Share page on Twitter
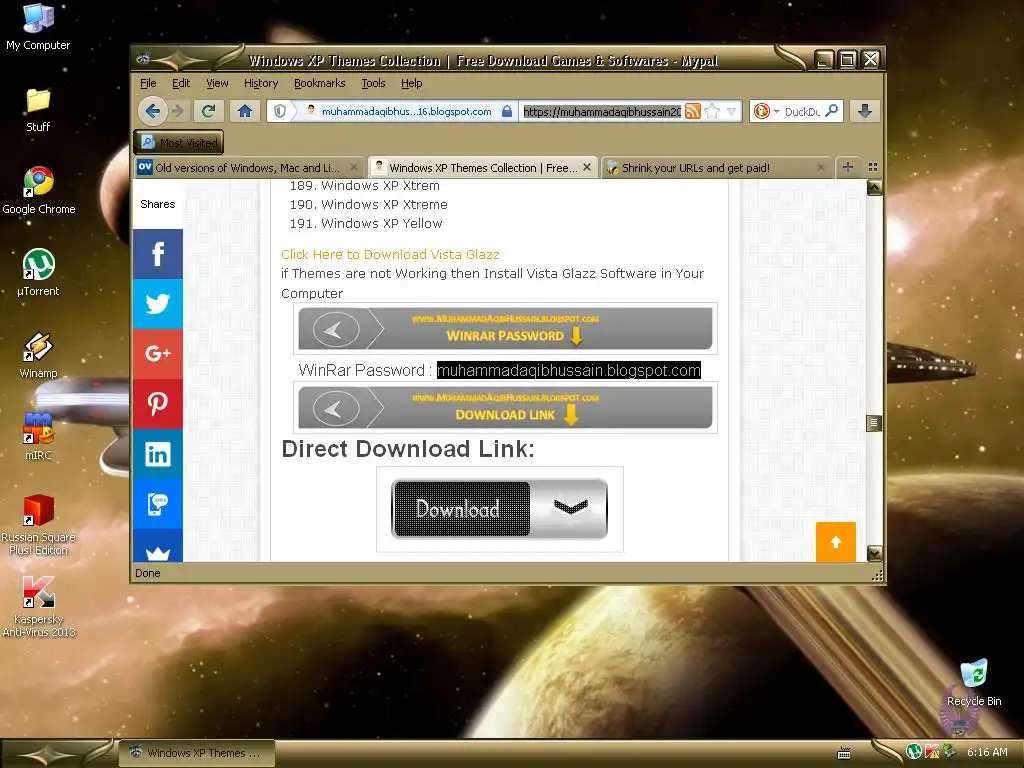The width and height of the screenshot is (1024, 768). [157, 304]
